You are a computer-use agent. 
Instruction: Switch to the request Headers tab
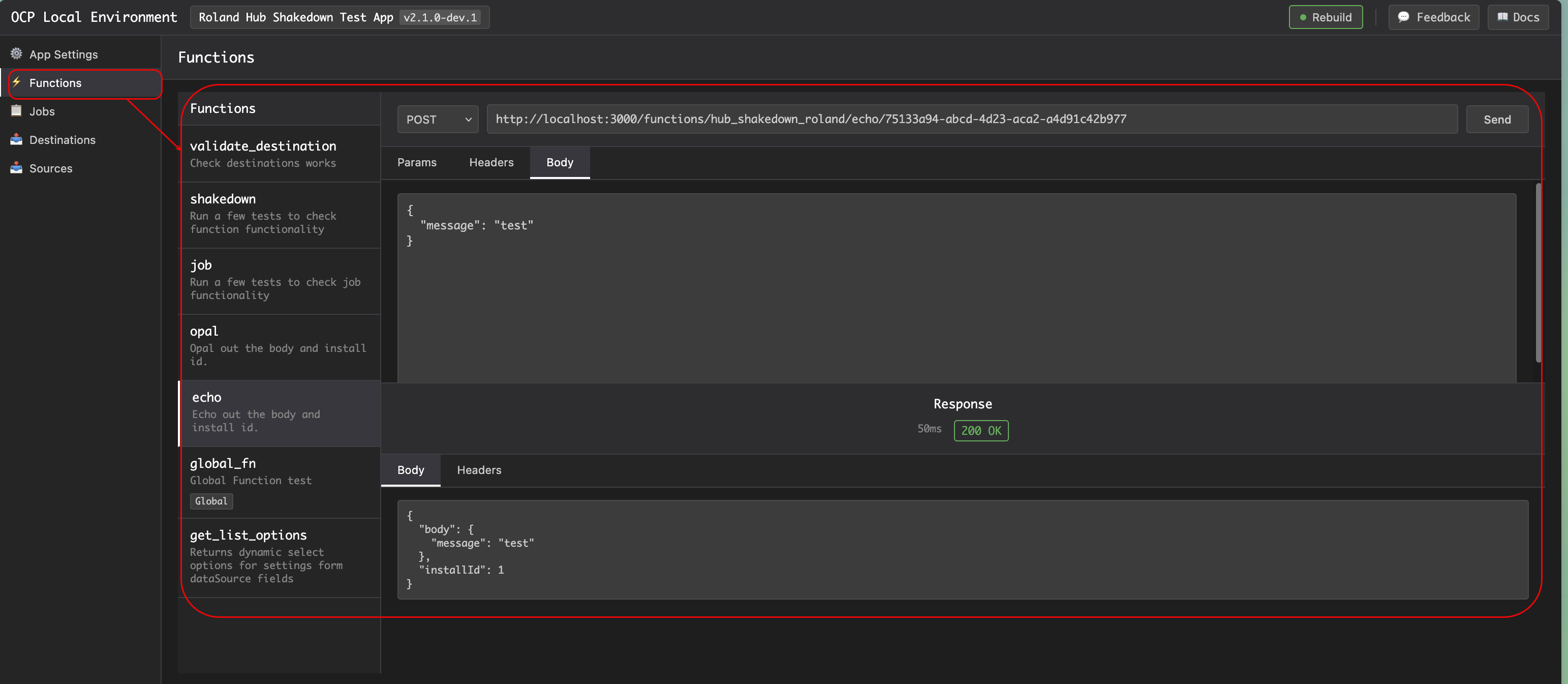pos(490,163)
